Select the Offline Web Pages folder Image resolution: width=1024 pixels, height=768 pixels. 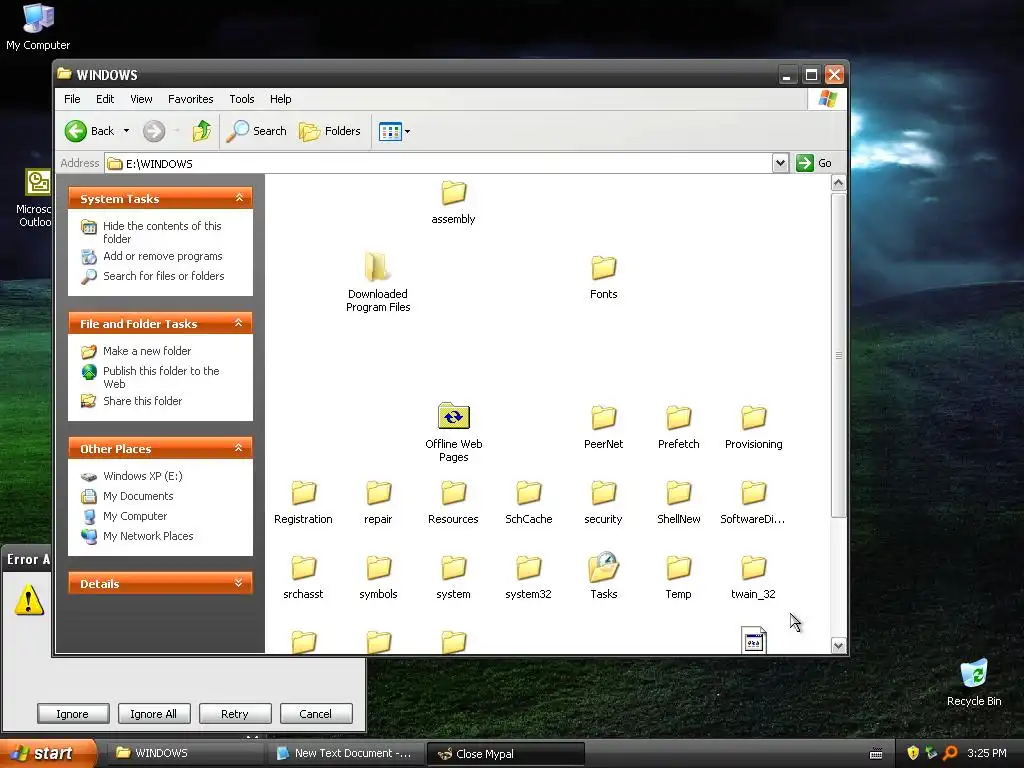[x=453, y=432]
